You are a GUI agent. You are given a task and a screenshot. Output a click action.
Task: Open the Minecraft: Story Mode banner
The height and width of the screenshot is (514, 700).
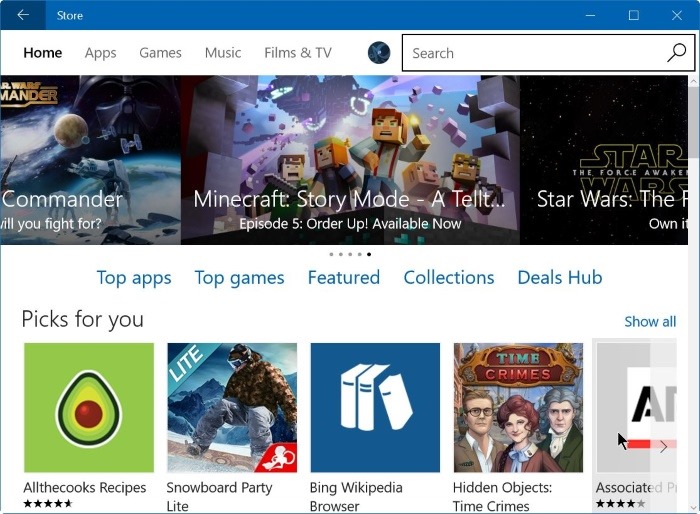(x=350, y=160)
